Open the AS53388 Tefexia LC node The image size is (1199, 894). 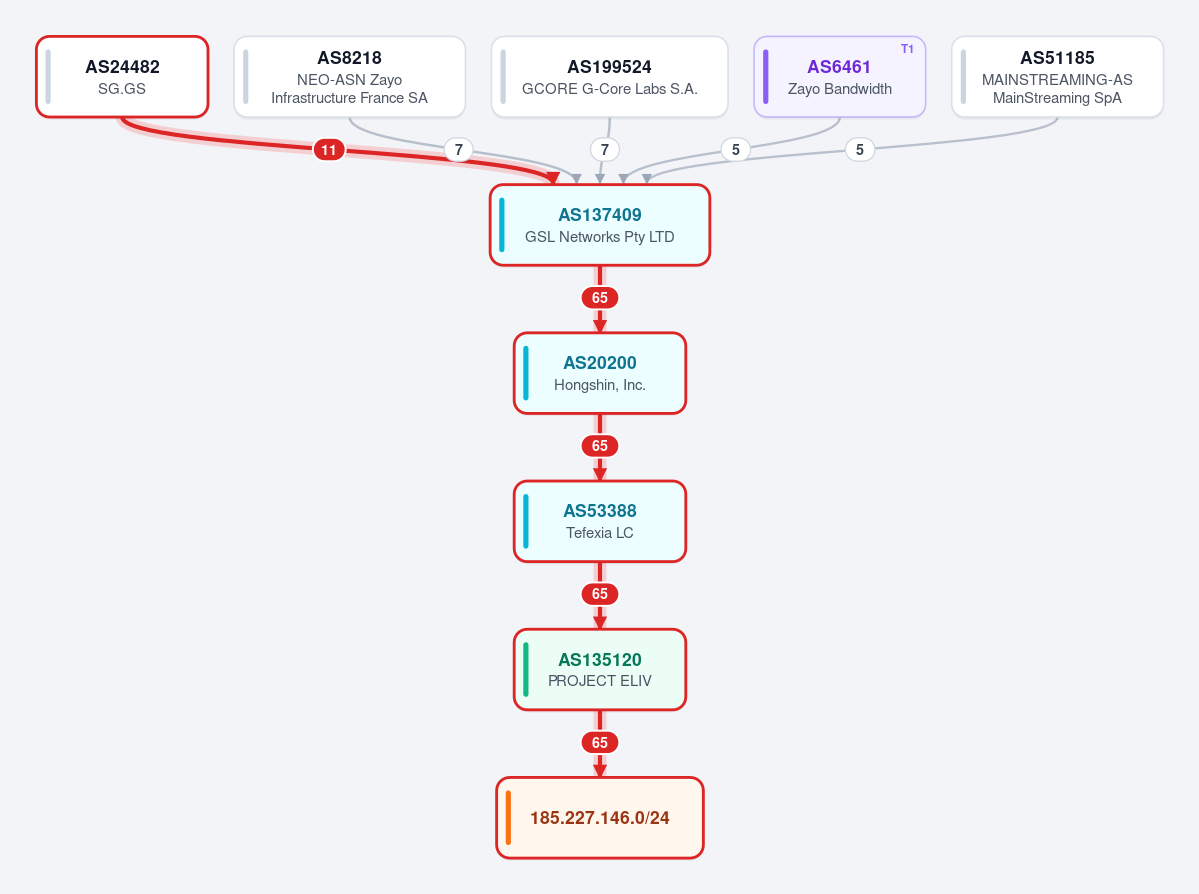pos(600,522)
